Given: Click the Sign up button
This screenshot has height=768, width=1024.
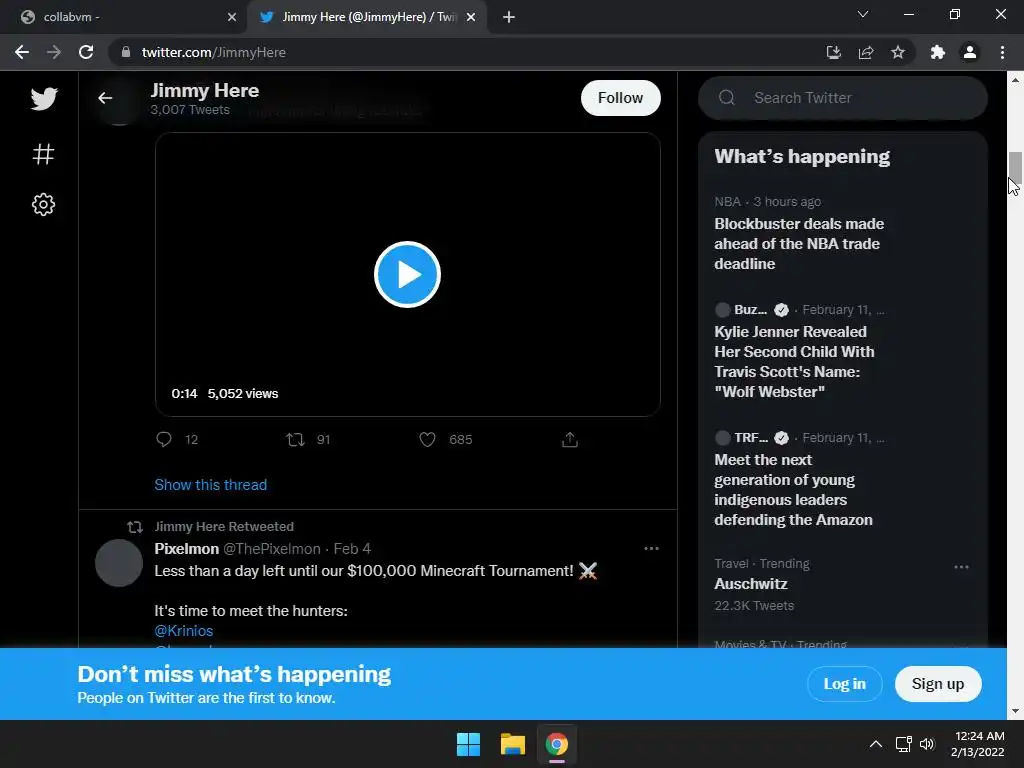Looking at the screenshot, I should coord(938,684).
